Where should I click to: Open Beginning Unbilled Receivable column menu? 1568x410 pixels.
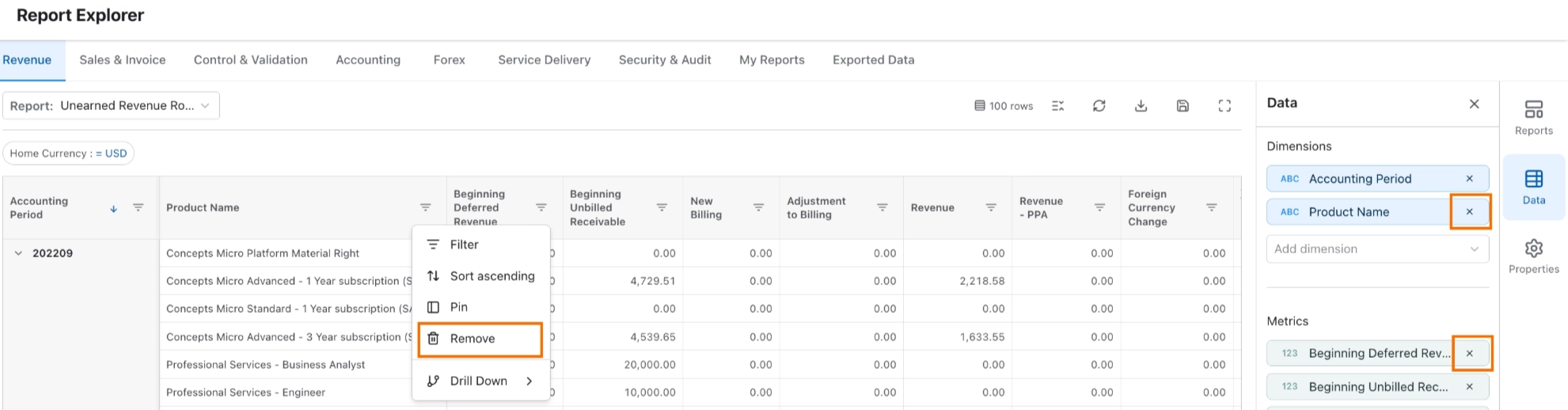[662, 207]
